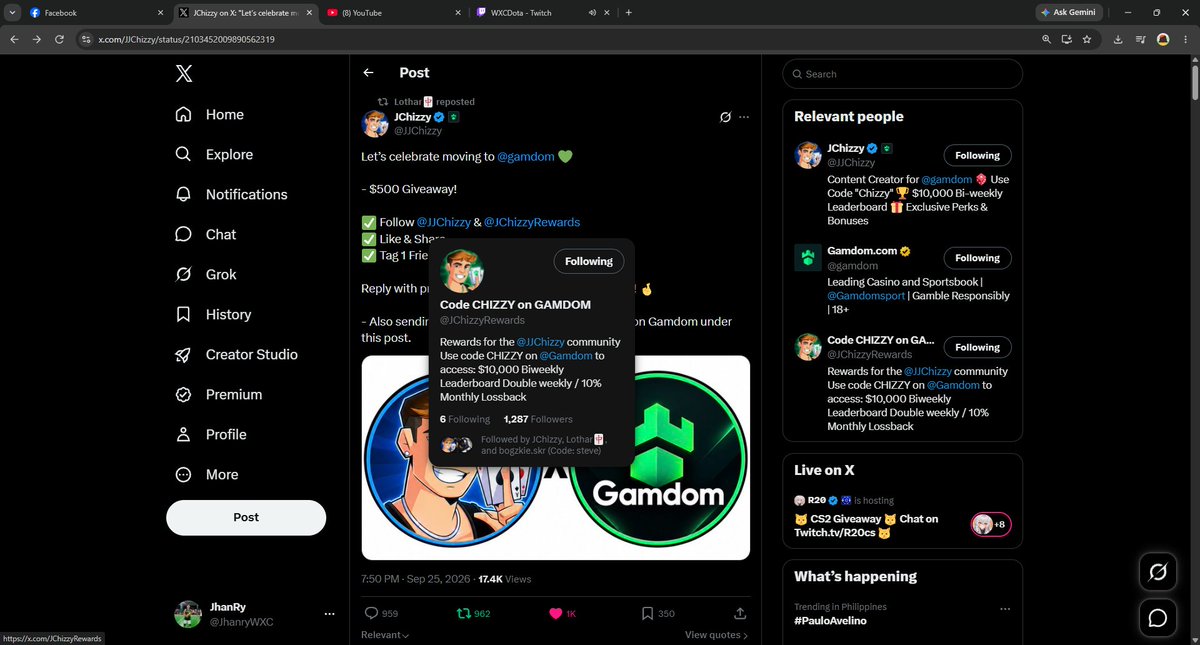
Task: Open the post's more options ellipsis
Action: click(743, 117)
